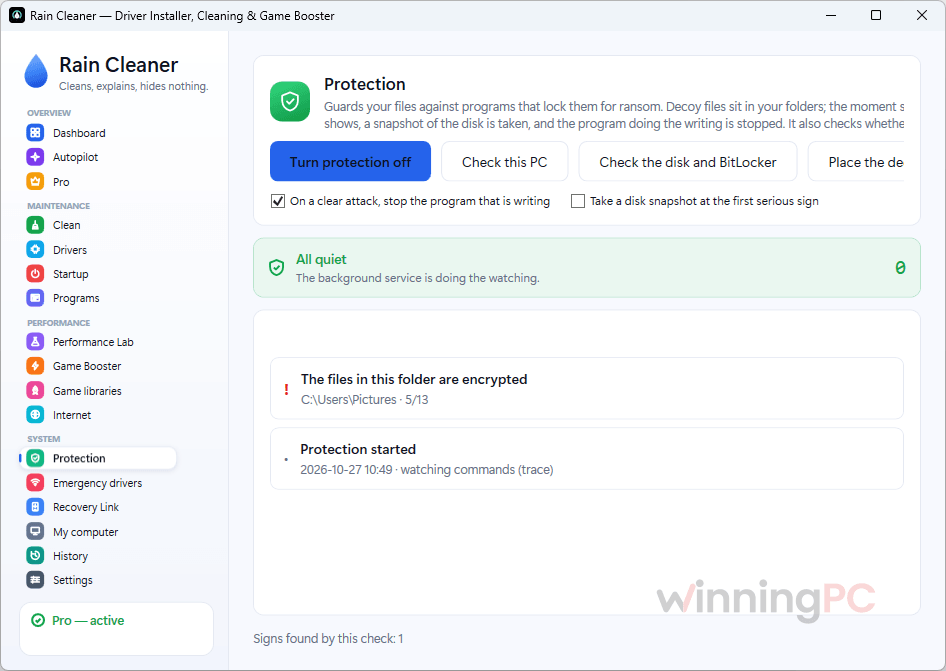Select the Internet globe icon

coord(35,415)
